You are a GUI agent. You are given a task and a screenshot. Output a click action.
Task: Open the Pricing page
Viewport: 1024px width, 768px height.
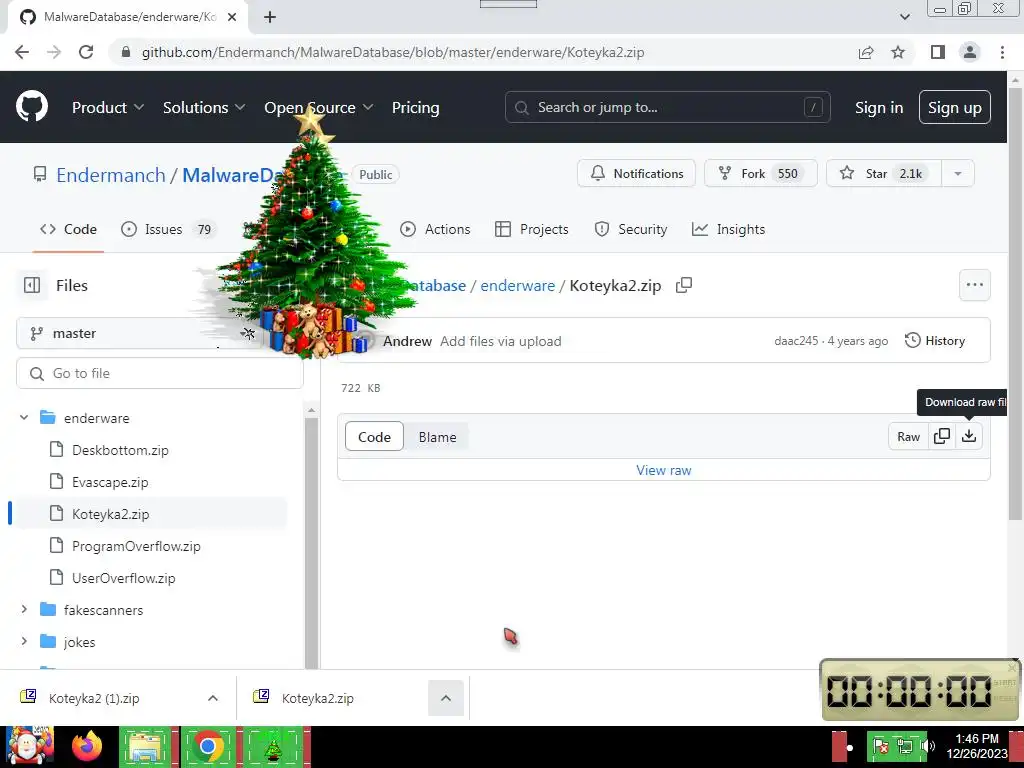click(415, 108)
